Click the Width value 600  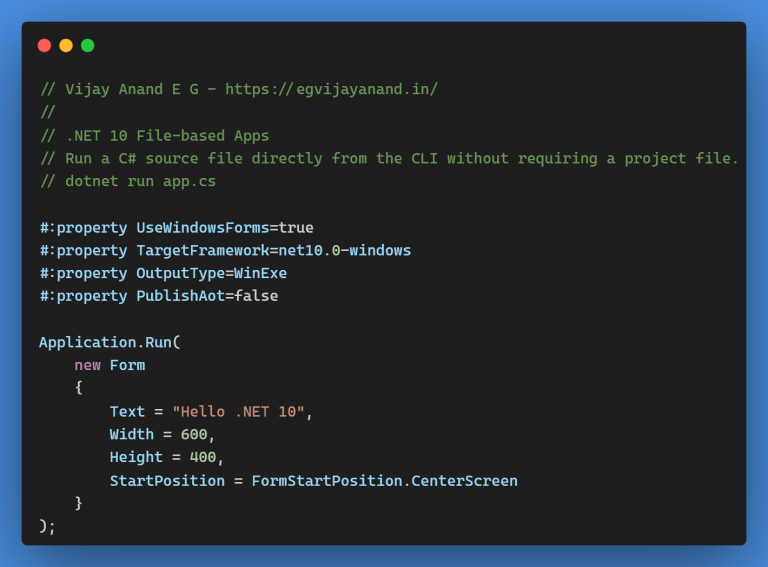(193, 434)
